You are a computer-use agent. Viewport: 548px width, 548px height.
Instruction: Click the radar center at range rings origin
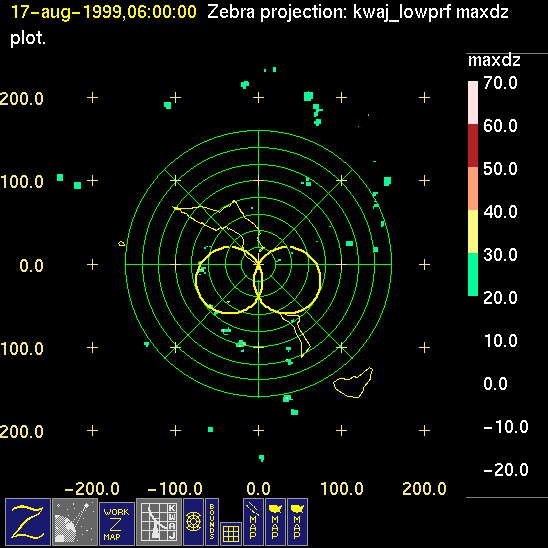coord(258,265)
